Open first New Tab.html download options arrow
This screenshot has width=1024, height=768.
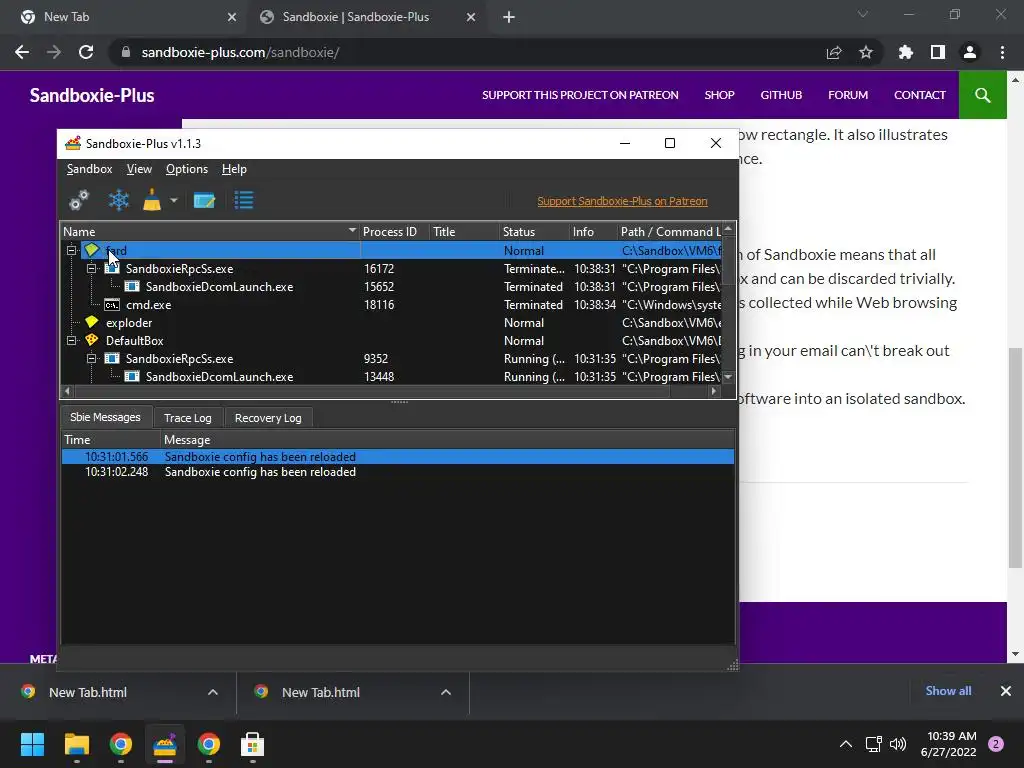[213, 692]
